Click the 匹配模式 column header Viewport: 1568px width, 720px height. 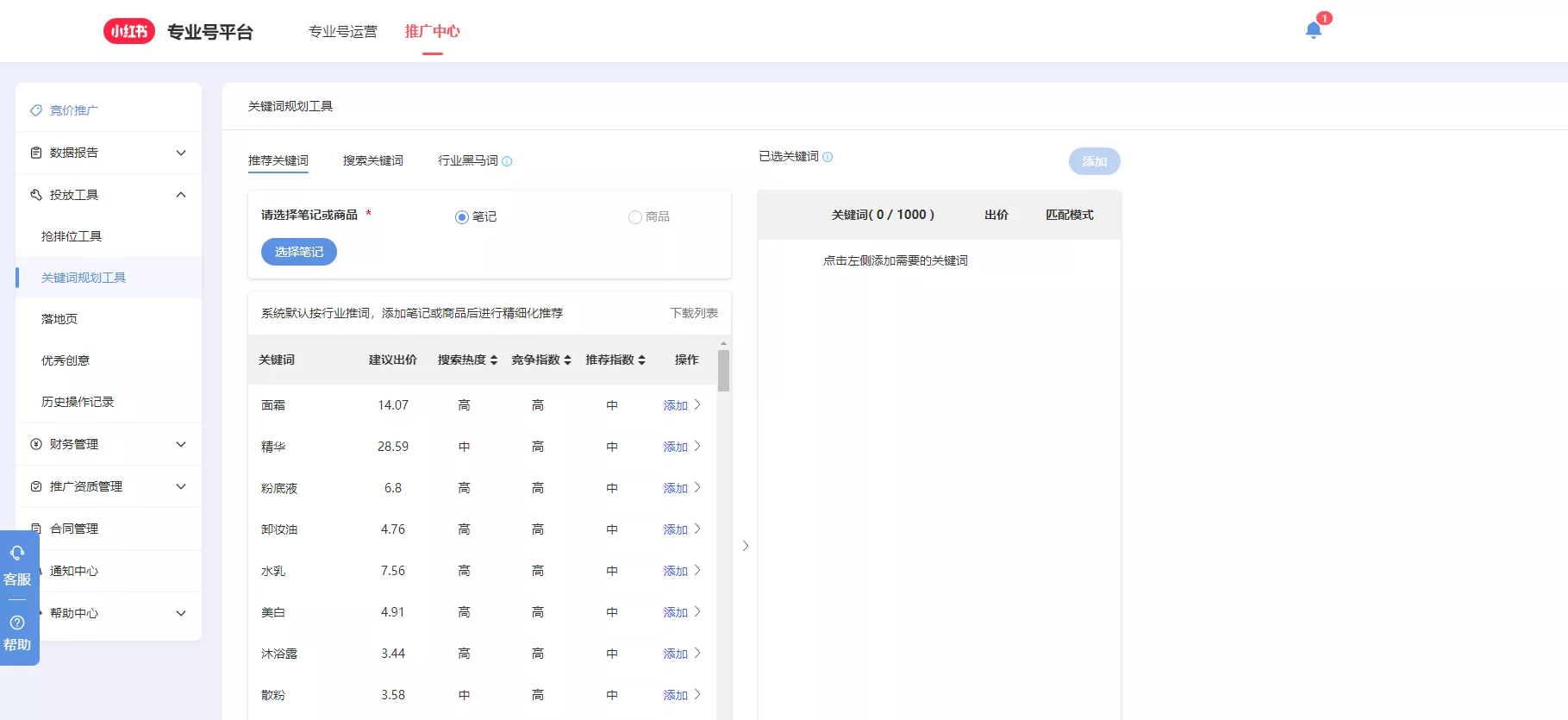click(x=1070, y=215)
